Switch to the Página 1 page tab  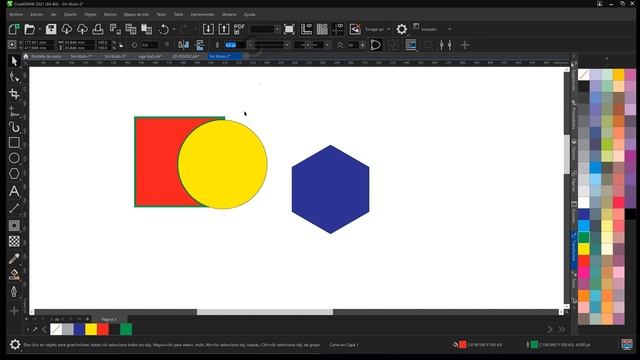109,319
